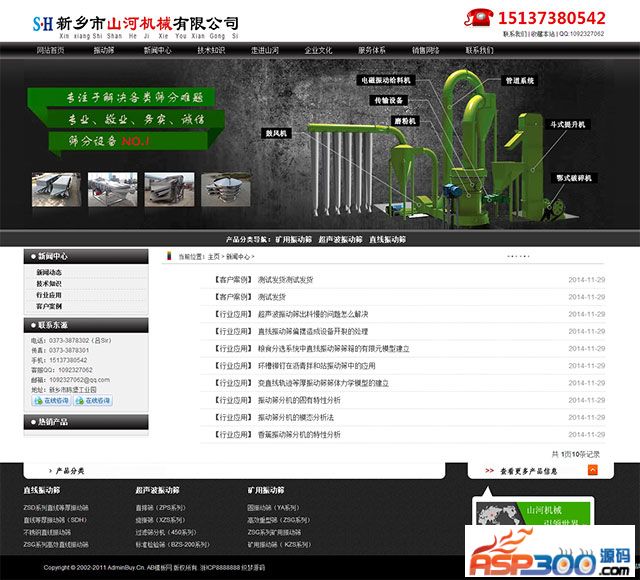Open round sieve thumbnail in banner
Screen dimensions: 640x580
point(226,189)
